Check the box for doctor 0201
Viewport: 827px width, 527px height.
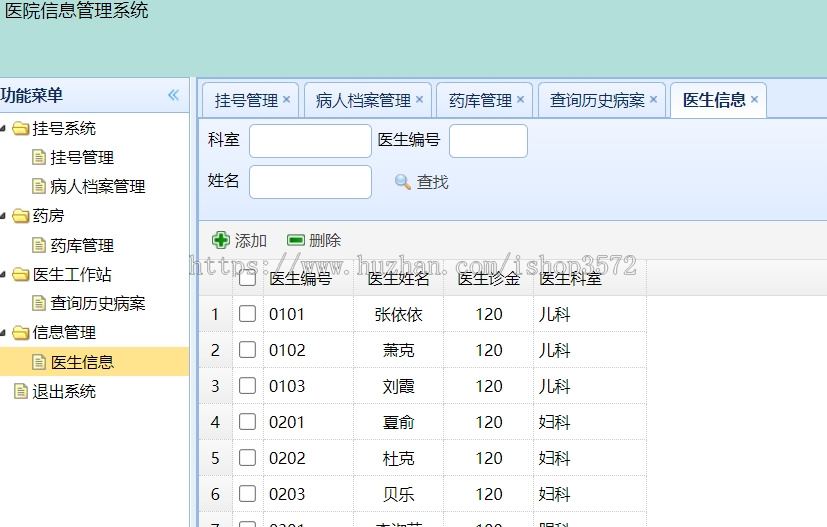[247, 421]
